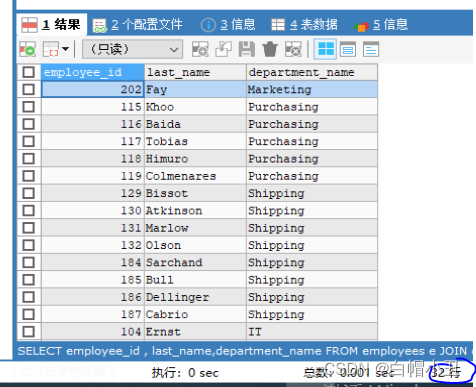Open the 5 信息 tab
The image size is (476, 387).
pyautogui.click(x=381, y=25)
